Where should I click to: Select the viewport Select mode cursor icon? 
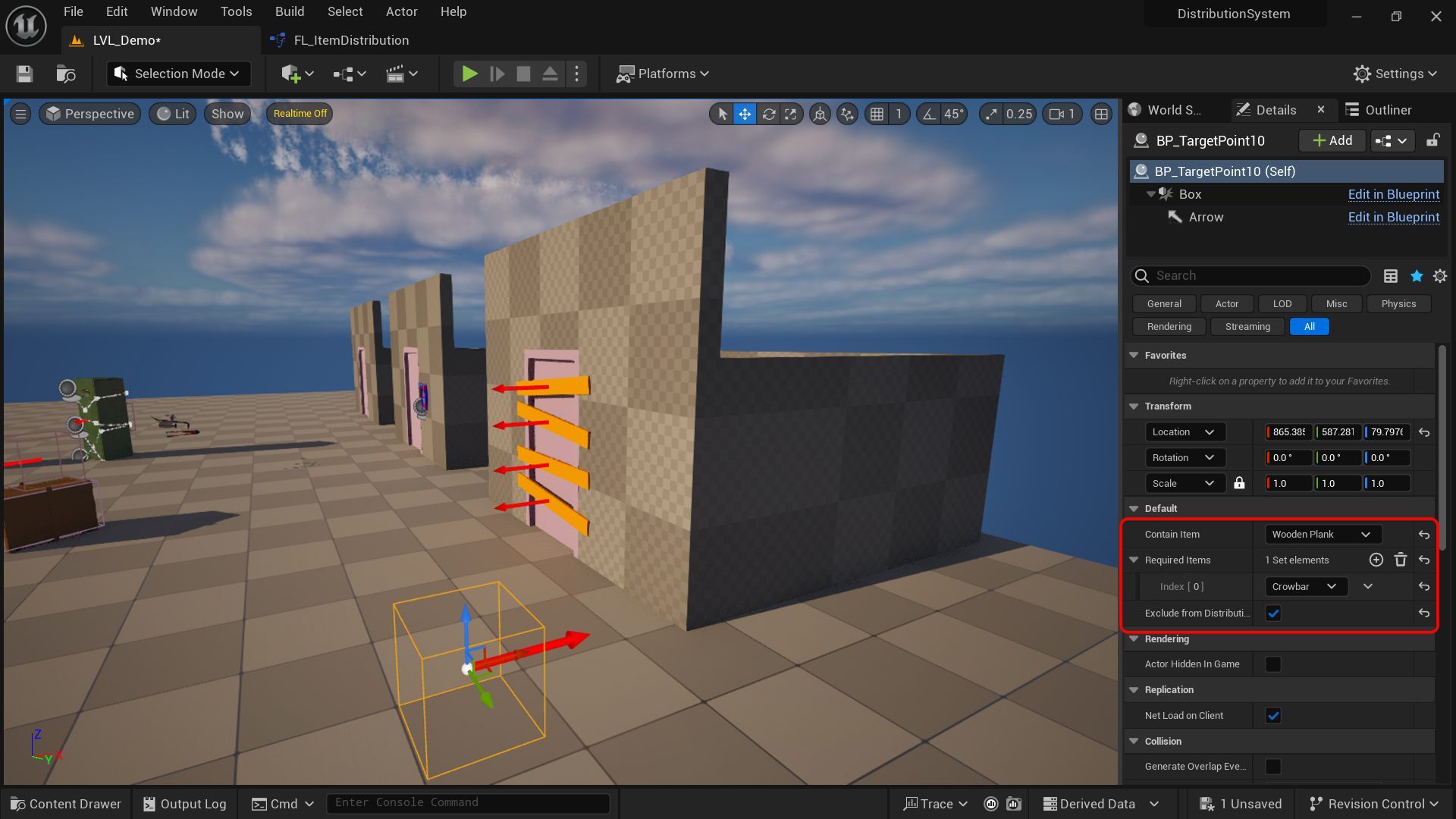(x=722, y=114)
